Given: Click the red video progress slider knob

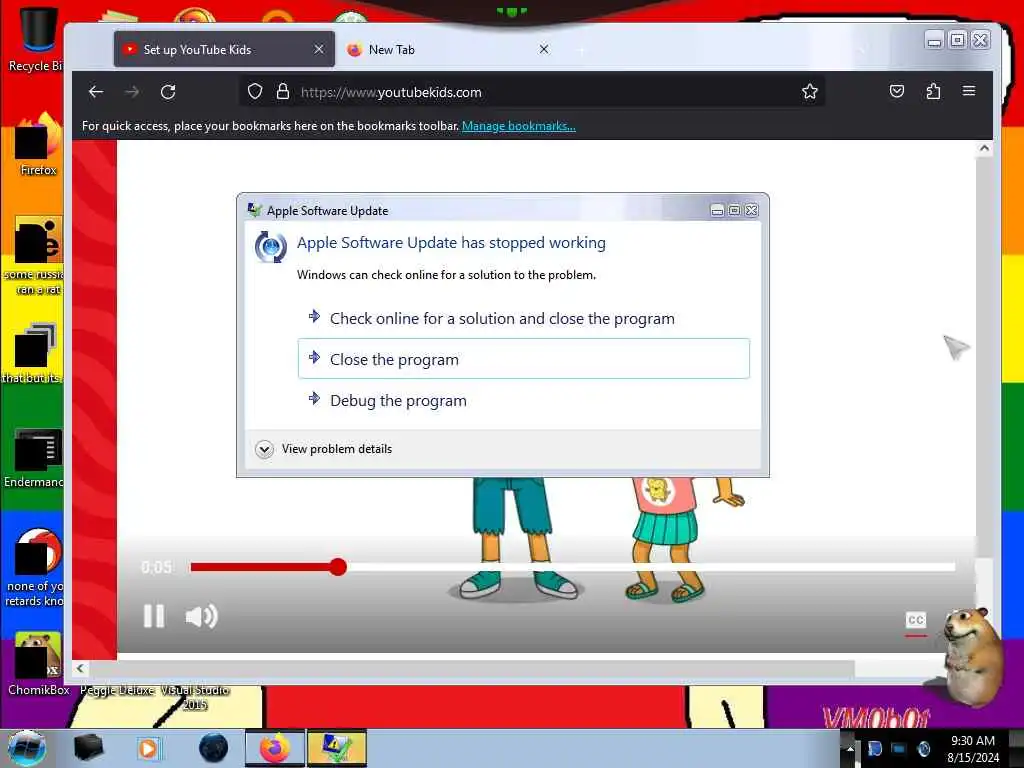Looking at the screenshot, I should (x=338, y=567).
